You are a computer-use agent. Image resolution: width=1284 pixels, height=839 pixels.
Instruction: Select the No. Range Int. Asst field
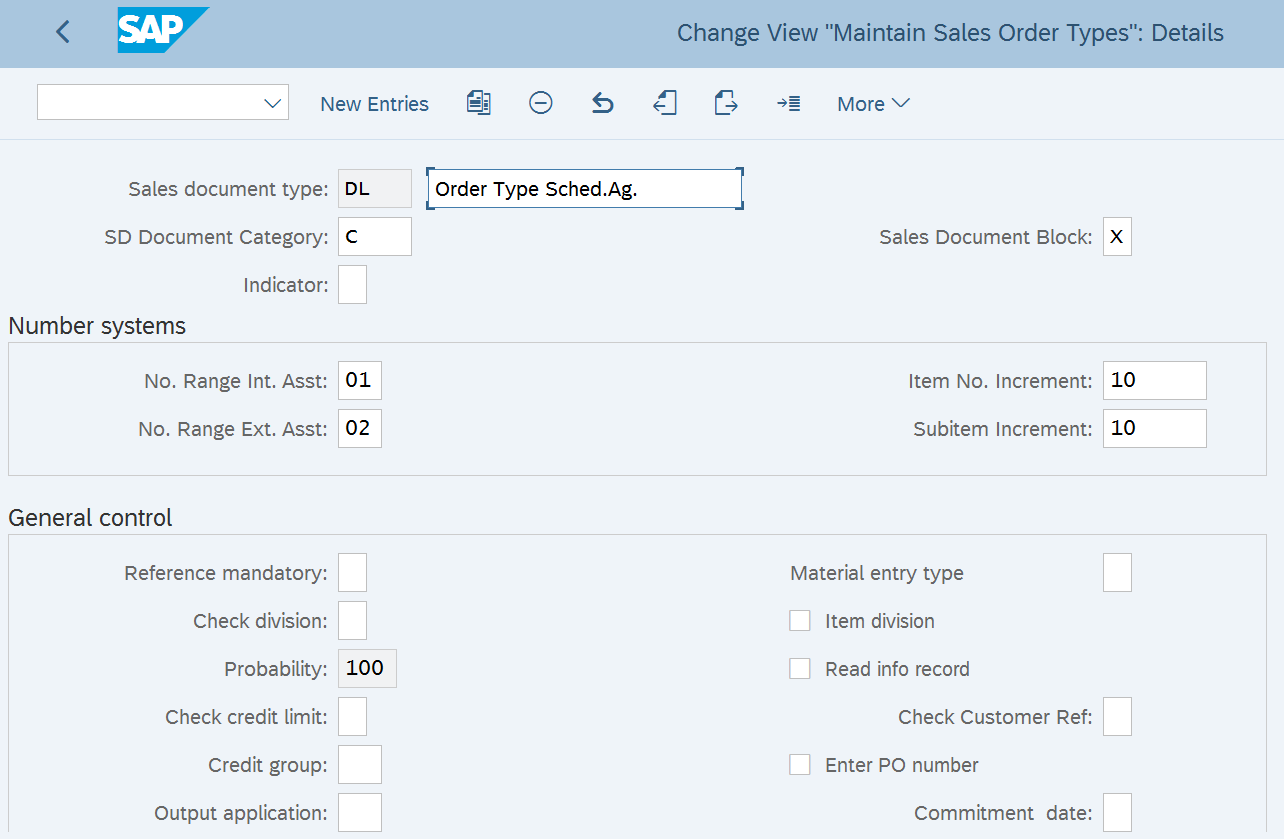click(360, 381)
